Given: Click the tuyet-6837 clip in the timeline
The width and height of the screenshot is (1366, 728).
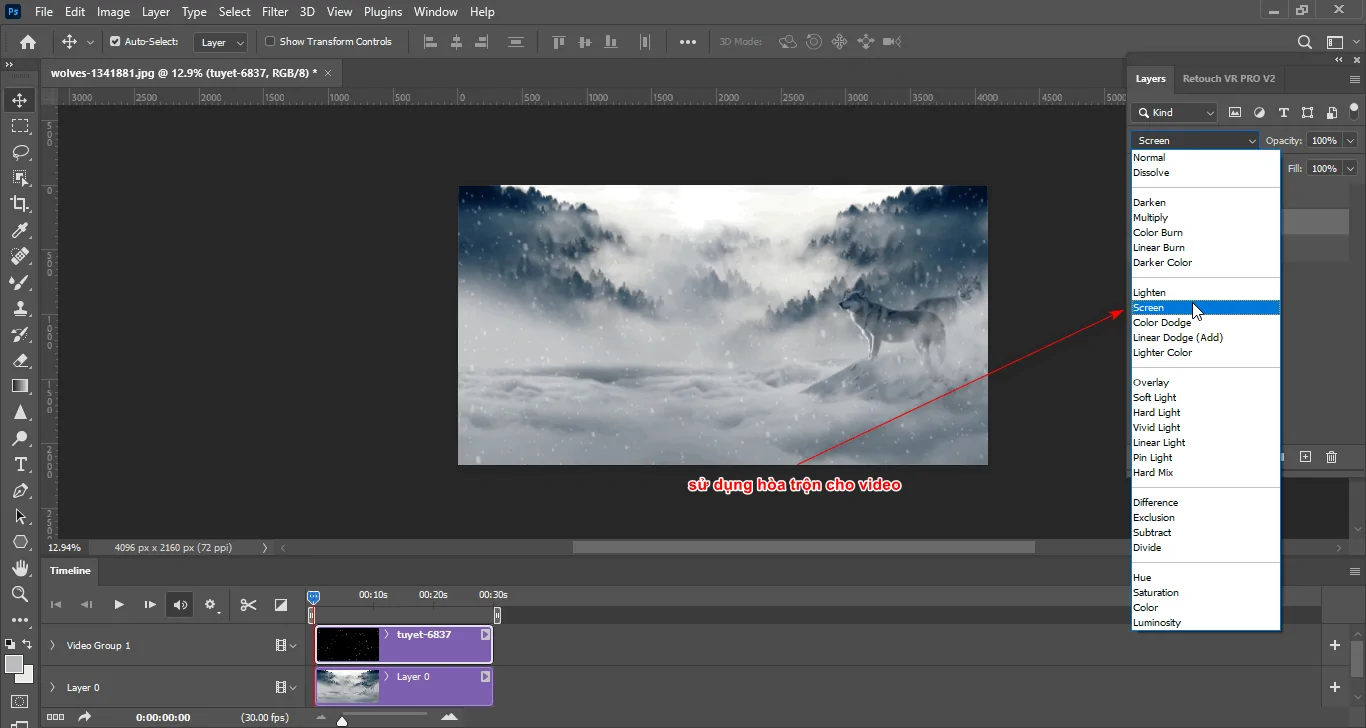Looking at the screenshot, I should [420, 644].
